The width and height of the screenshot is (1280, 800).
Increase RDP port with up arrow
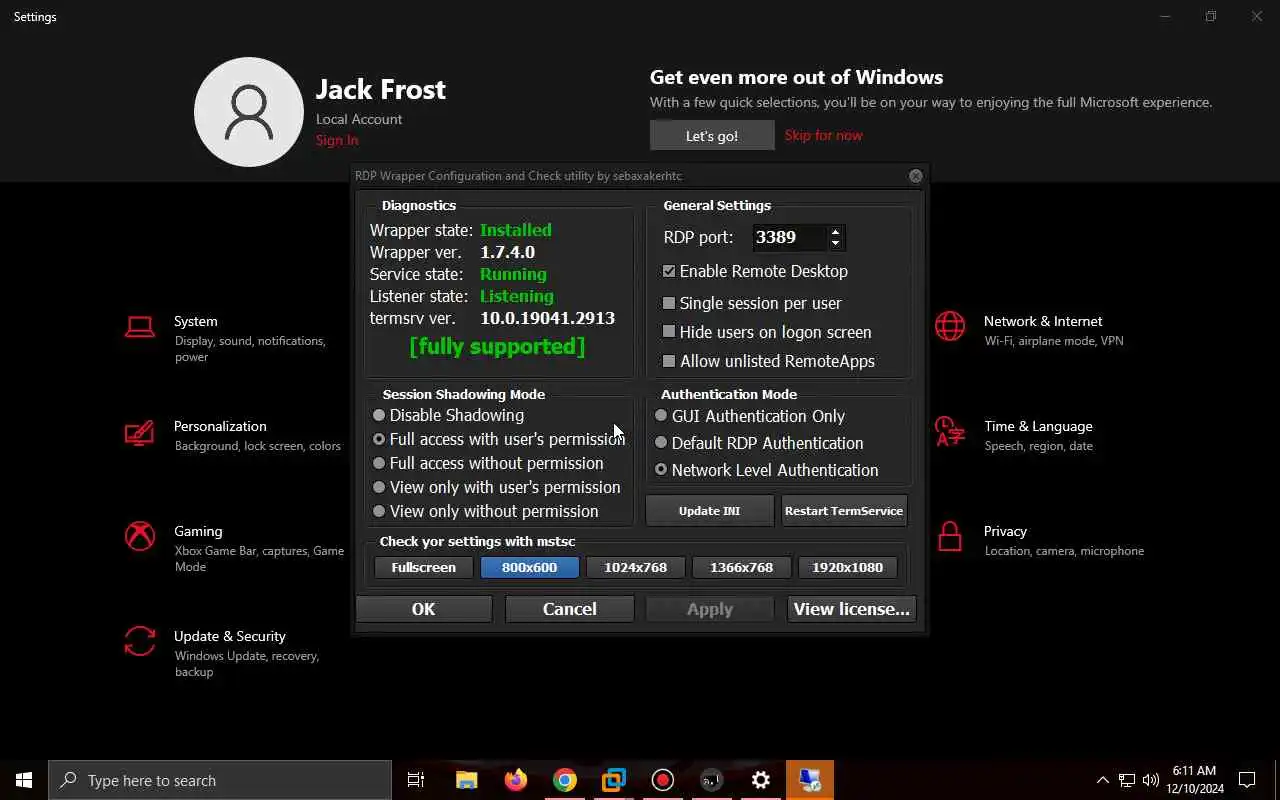click(x=835, y=232)
